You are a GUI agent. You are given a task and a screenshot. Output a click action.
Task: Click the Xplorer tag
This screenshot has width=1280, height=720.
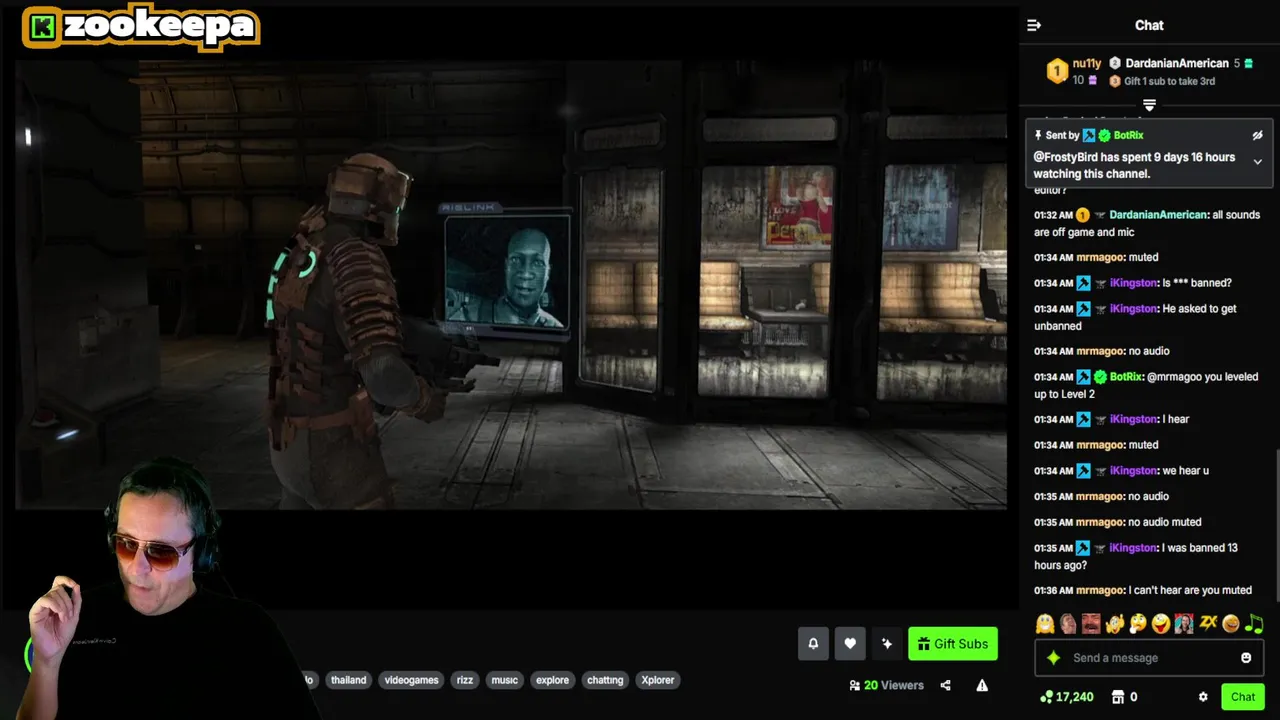click(x=658, y=680)
